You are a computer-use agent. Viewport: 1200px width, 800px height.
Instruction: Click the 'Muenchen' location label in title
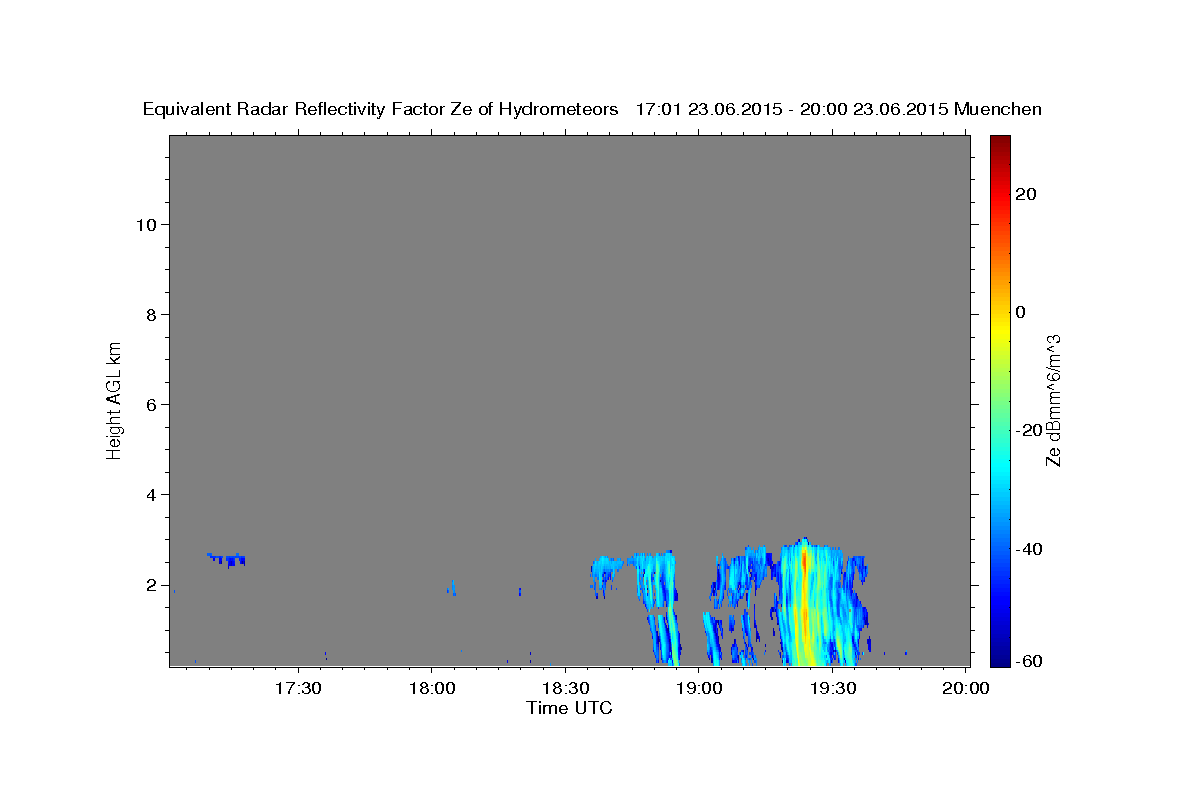pos(998,109)
